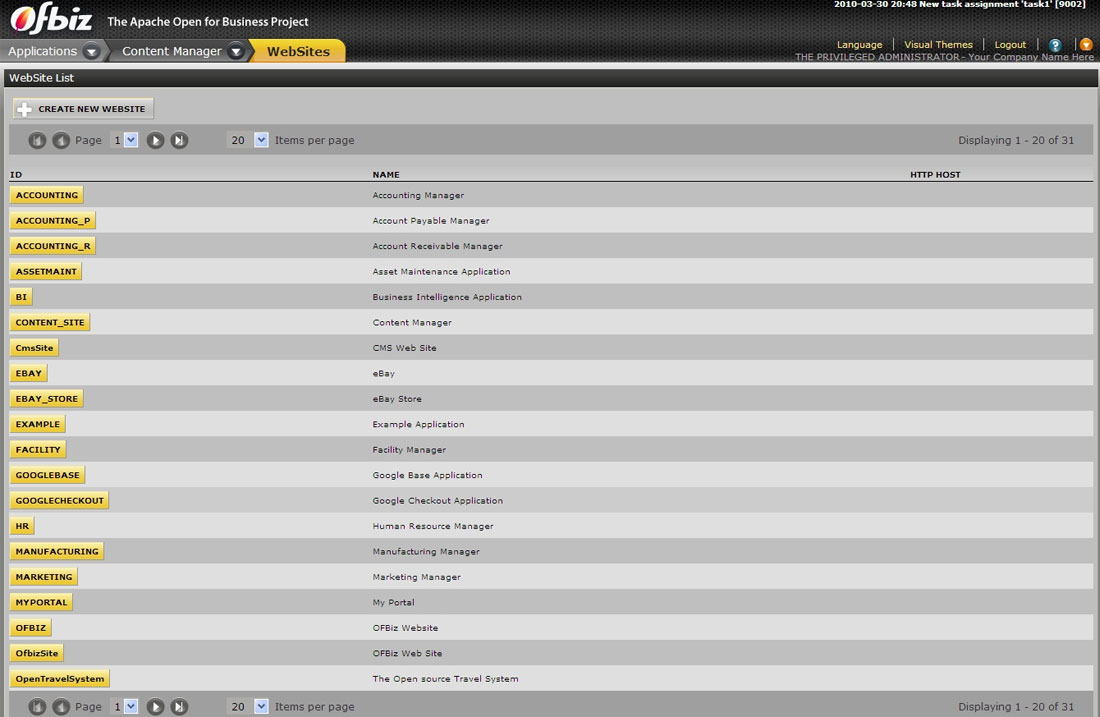1100x717 pixels.
Task: Open the GOOGLECHECKOUT website ID
Action: click(60, 500)
